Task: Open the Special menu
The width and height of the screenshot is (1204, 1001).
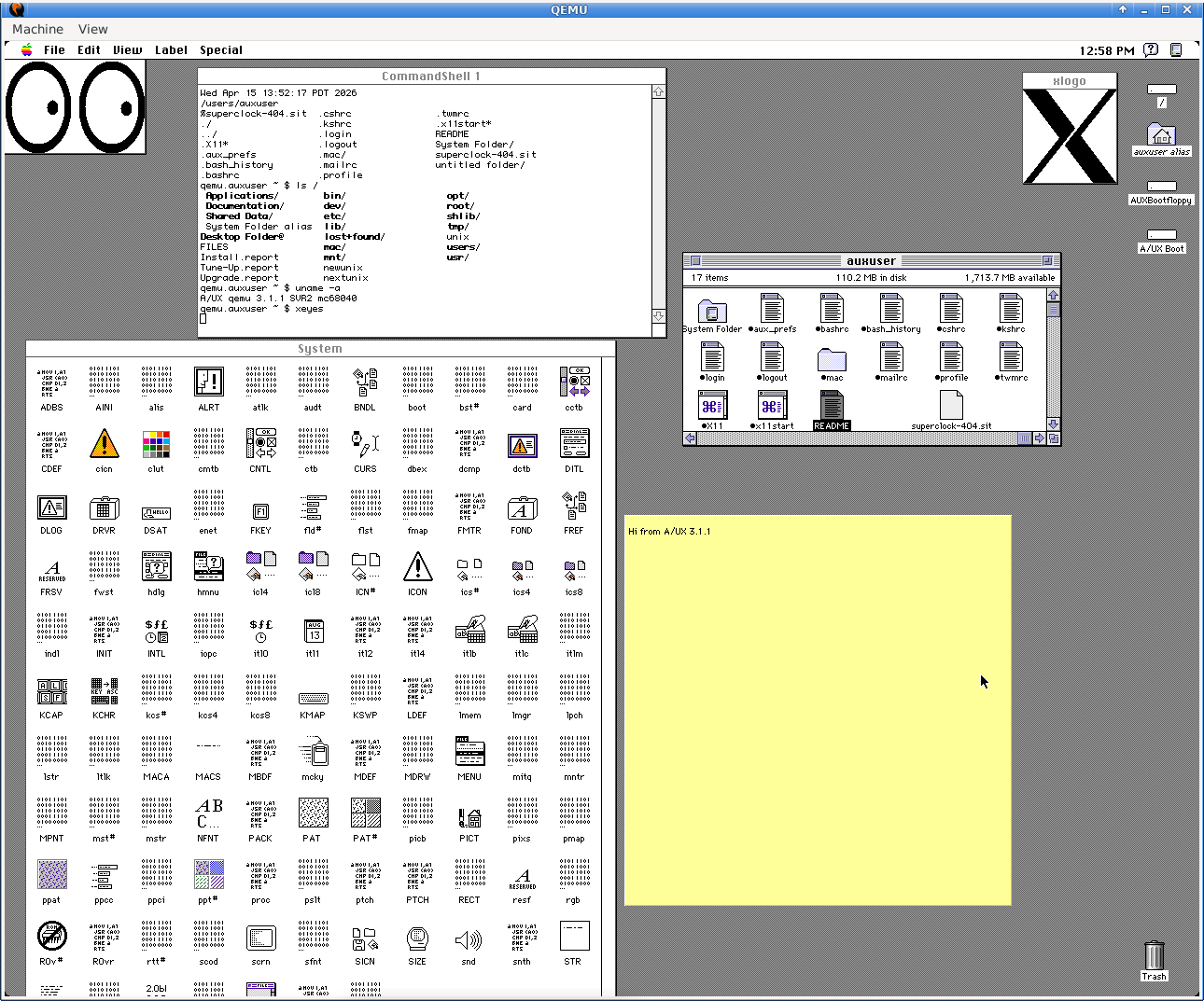Action: (221, 50)
